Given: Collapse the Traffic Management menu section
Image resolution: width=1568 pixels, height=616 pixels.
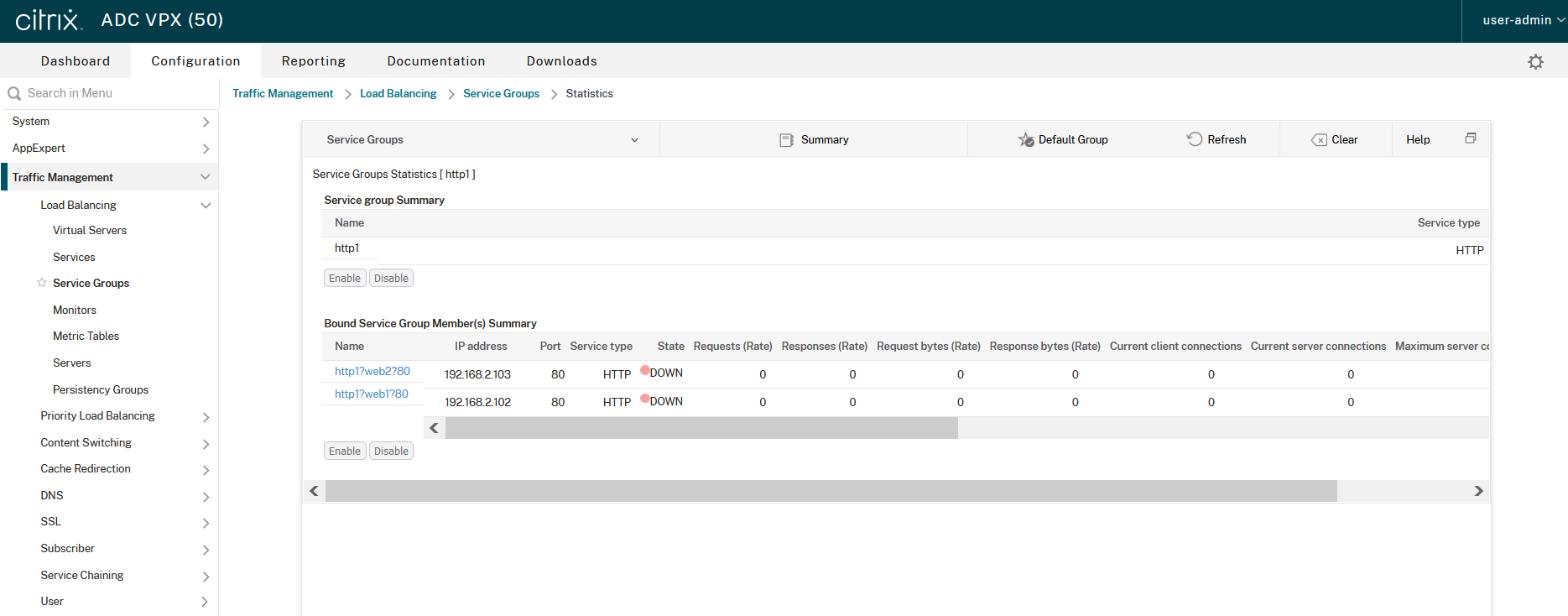Looking at the screenshot, I should click(205, 177).
